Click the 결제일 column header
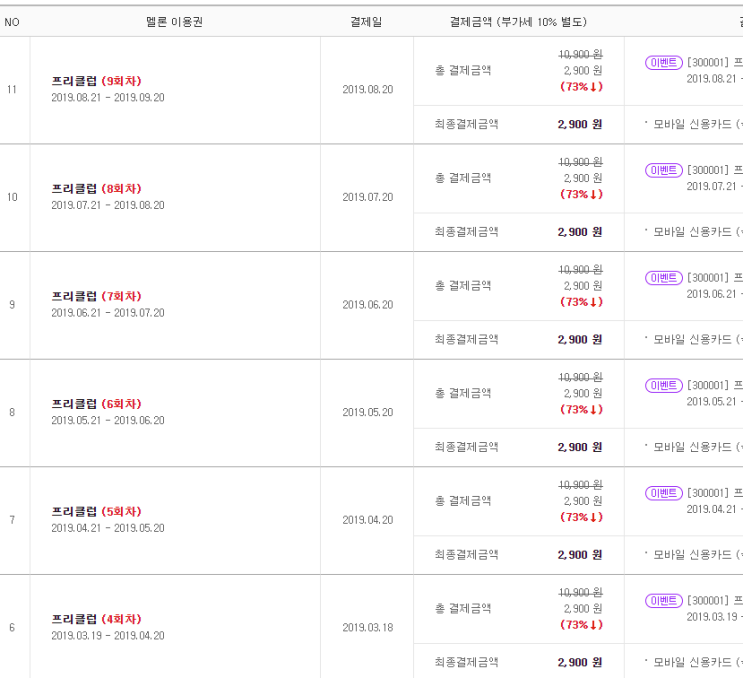 tap(366, 22)
